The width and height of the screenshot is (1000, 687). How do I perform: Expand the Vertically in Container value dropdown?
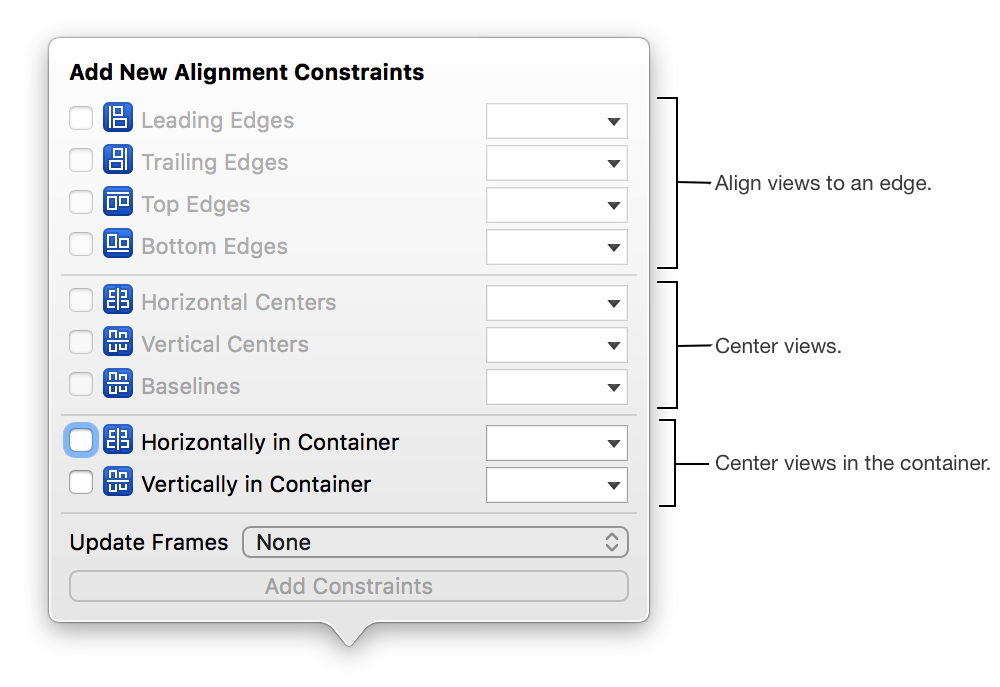click(x=557, y=485)
